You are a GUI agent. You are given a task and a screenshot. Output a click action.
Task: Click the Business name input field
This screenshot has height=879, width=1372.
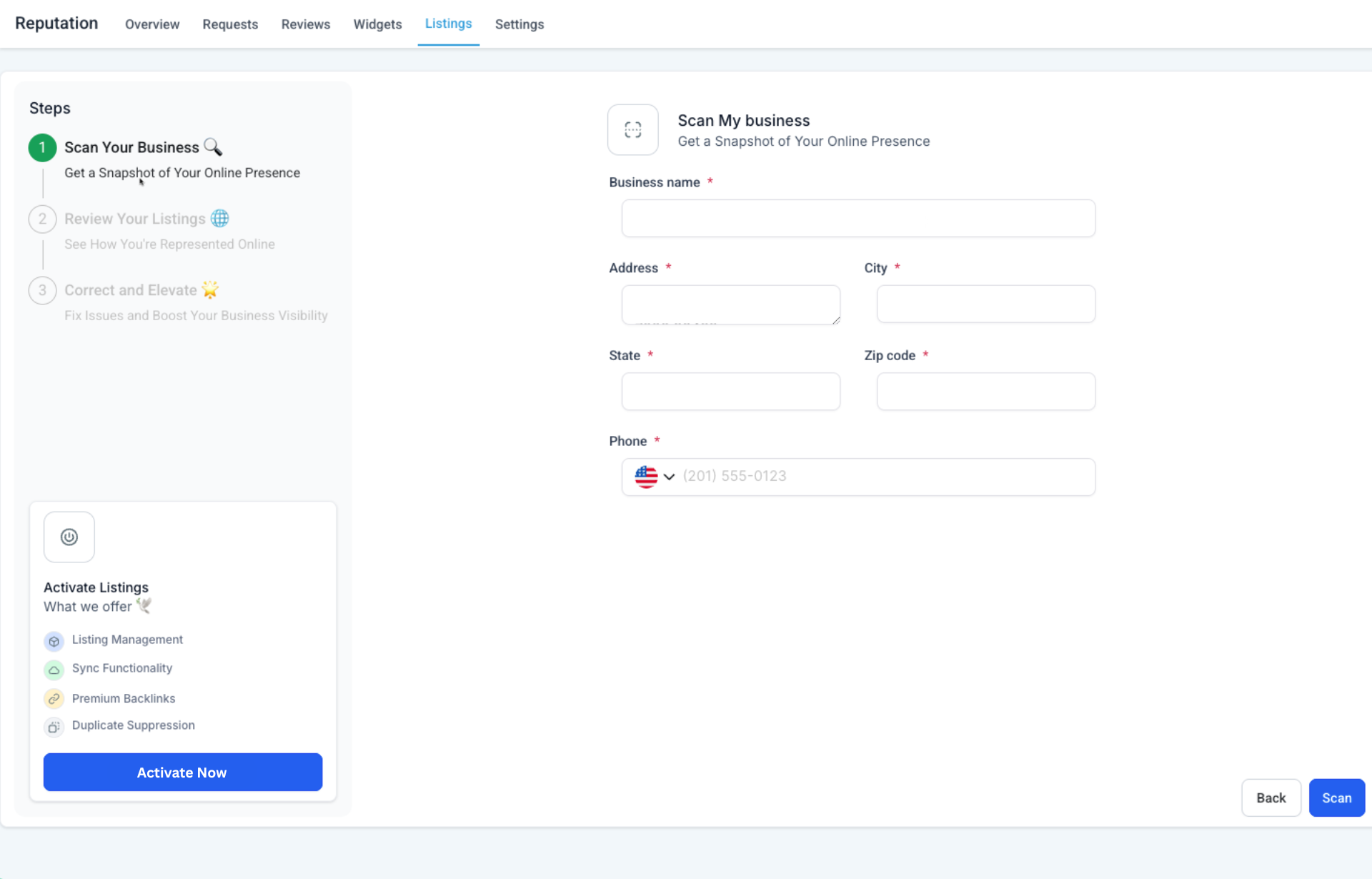coord(857,218)
